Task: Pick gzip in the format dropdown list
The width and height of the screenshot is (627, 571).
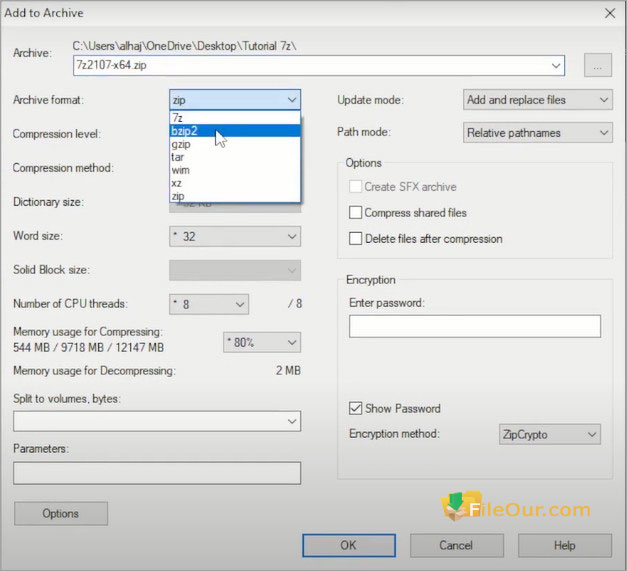Action: click(x=235, y=144)
